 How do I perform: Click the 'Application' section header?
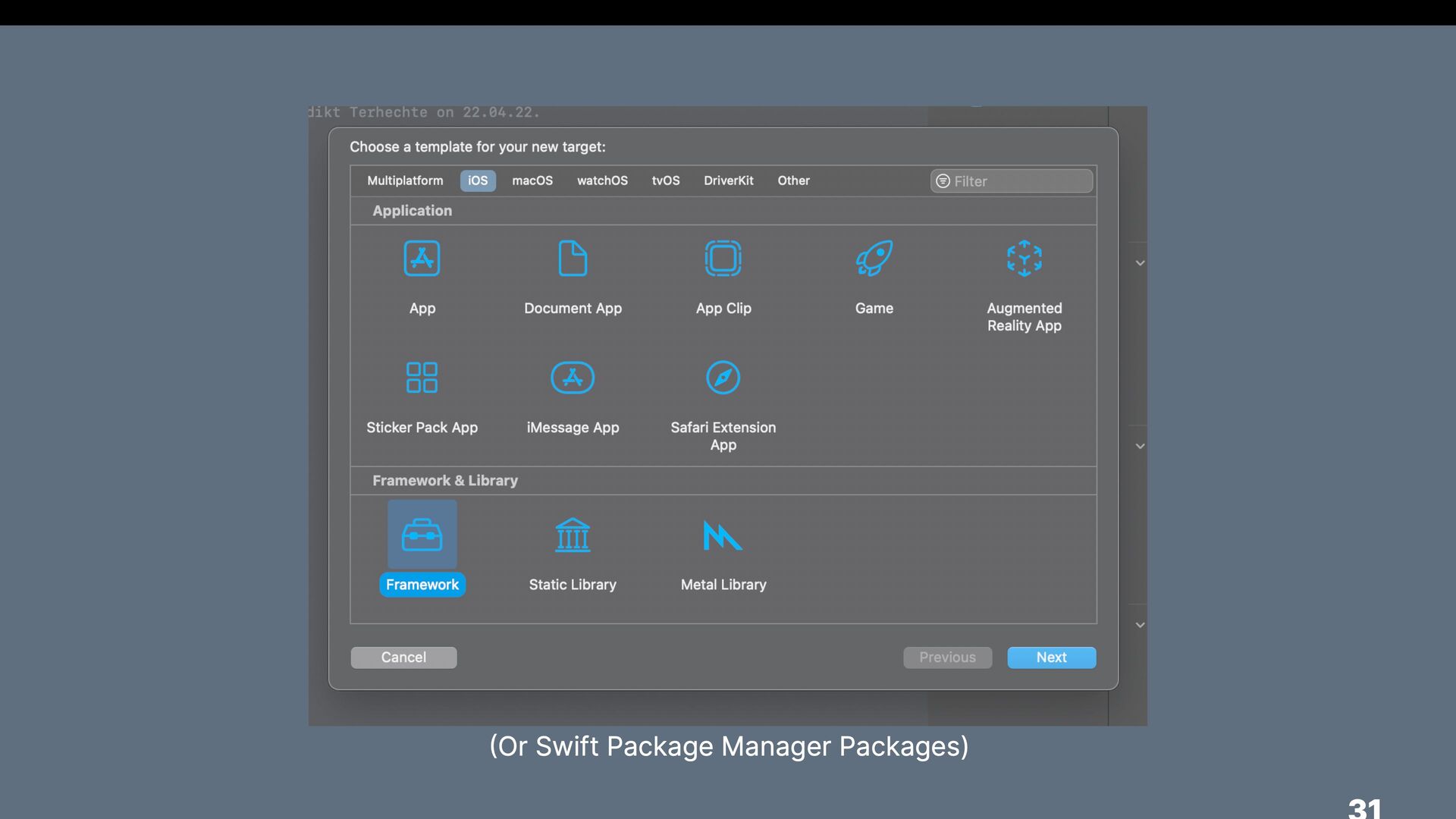click(x=412, y=211)
